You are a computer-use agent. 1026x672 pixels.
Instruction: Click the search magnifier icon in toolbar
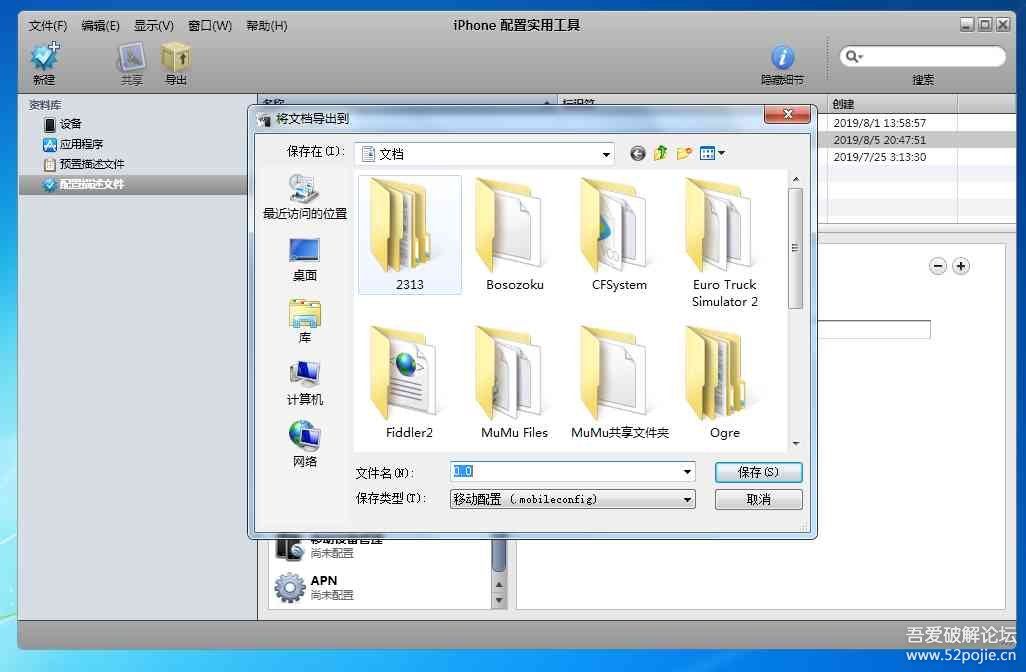point(853,56)
